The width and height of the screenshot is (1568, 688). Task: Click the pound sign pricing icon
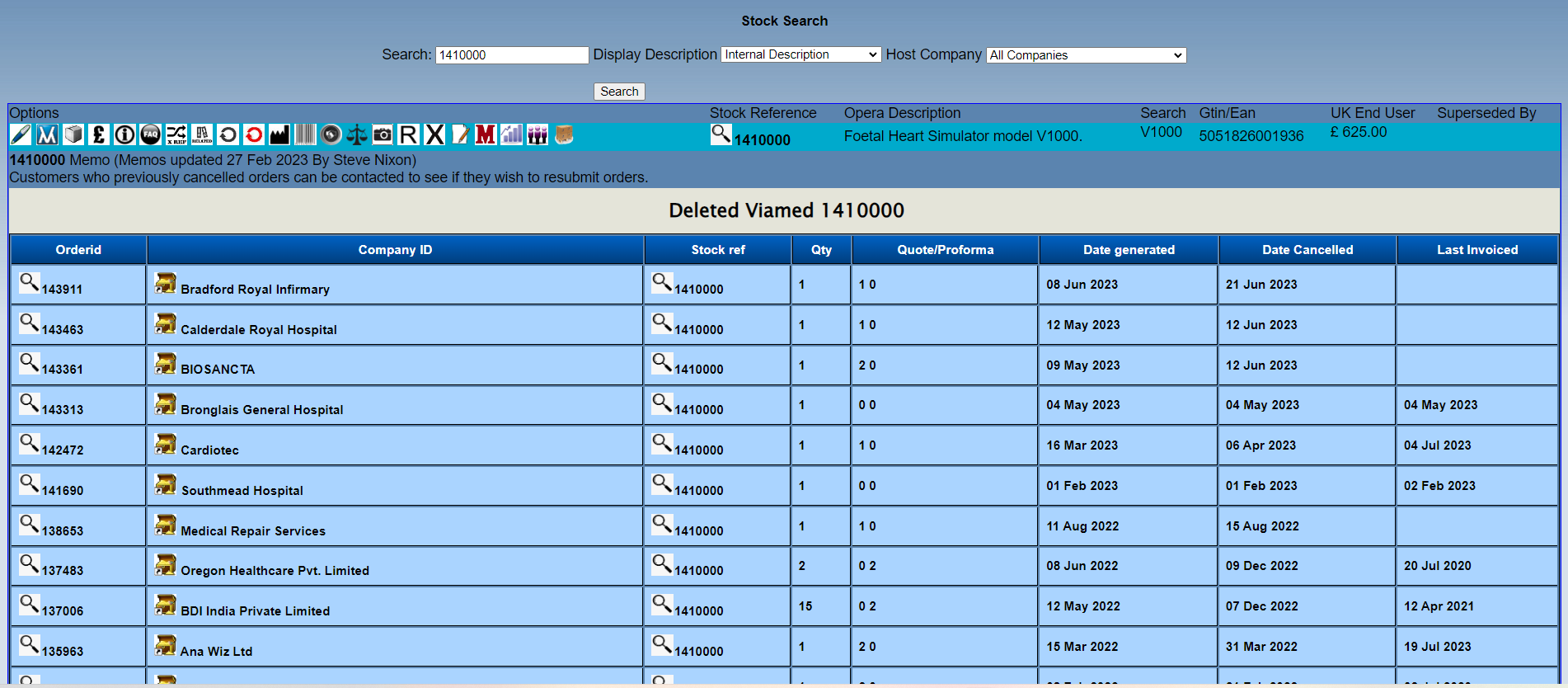[x=99, y=134]
